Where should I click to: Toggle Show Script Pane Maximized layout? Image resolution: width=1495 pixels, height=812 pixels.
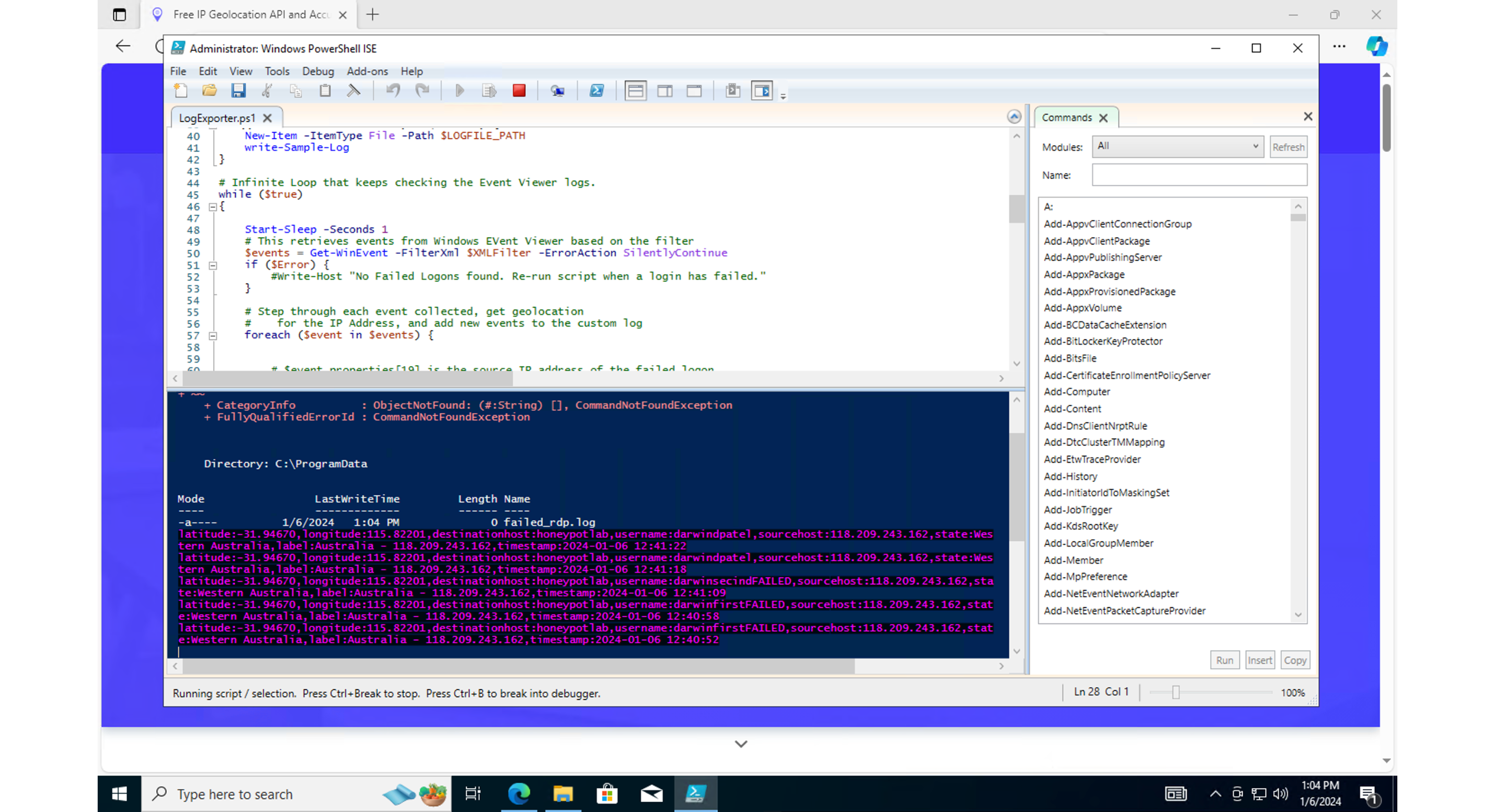point(694,90)
